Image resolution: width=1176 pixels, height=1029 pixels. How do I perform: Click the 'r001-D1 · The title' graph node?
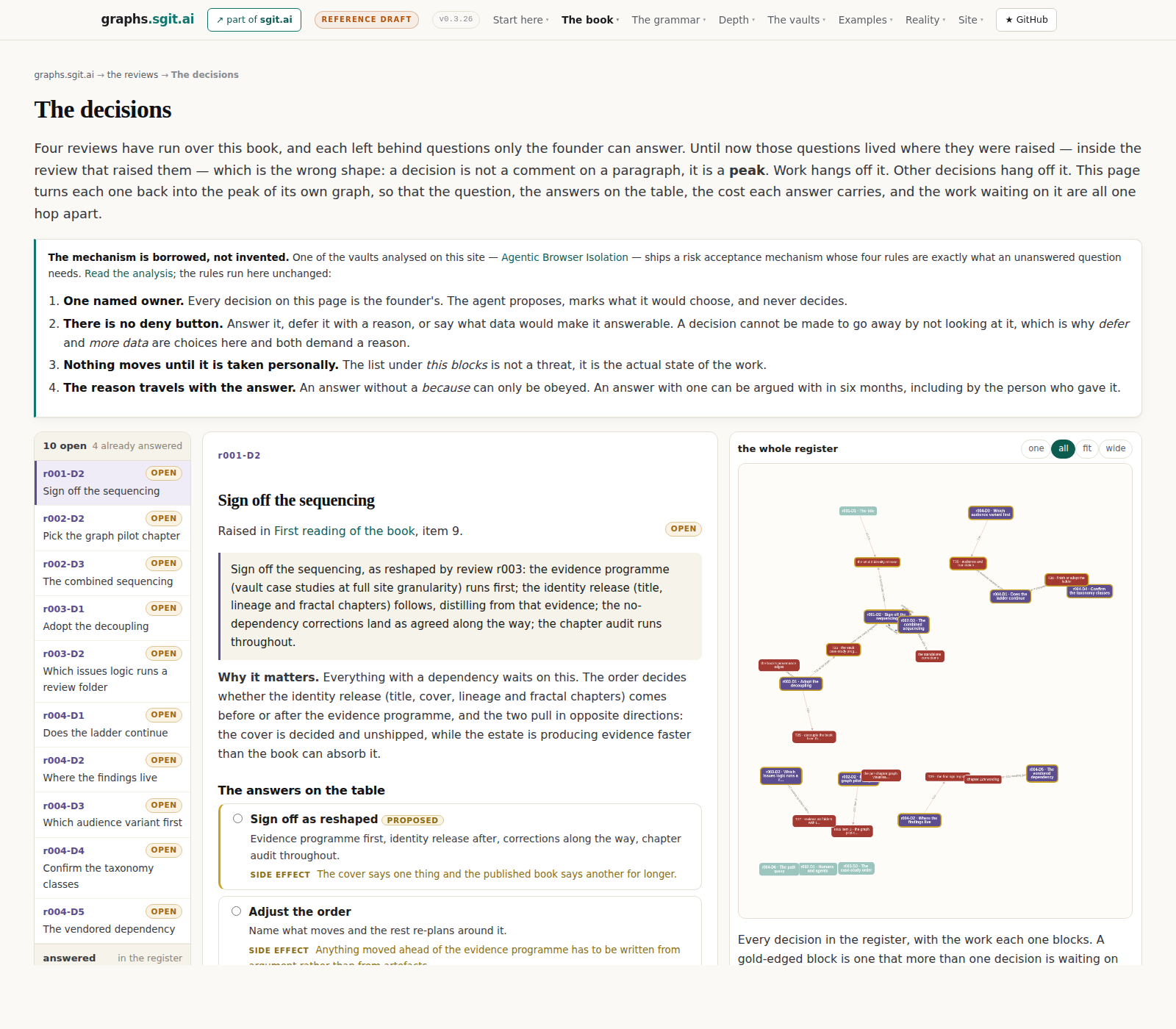pyautogui.click(x=858, y=511)
